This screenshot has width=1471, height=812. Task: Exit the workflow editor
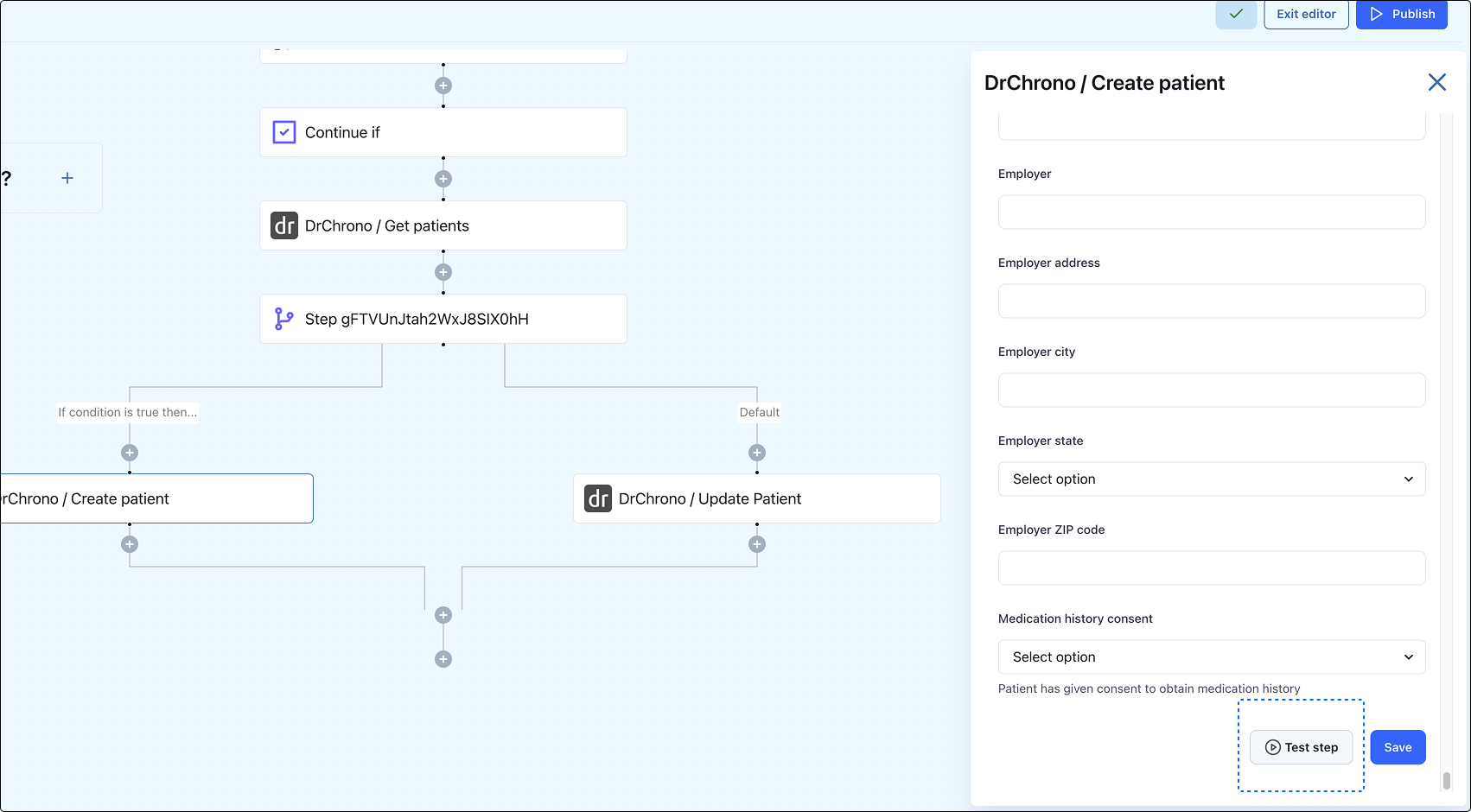[x=1306, y=14]
